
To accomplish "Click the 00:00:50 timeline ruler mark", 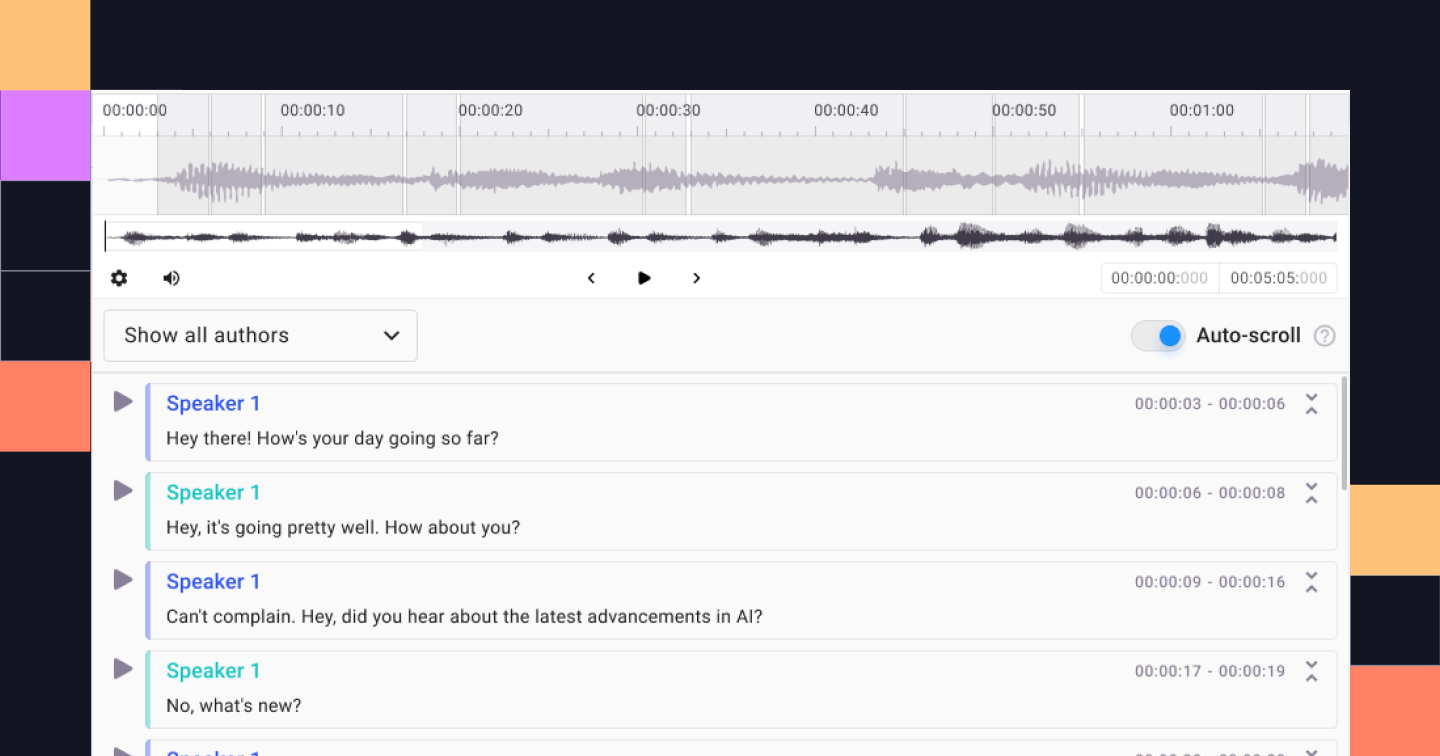I will point(1024,110).
